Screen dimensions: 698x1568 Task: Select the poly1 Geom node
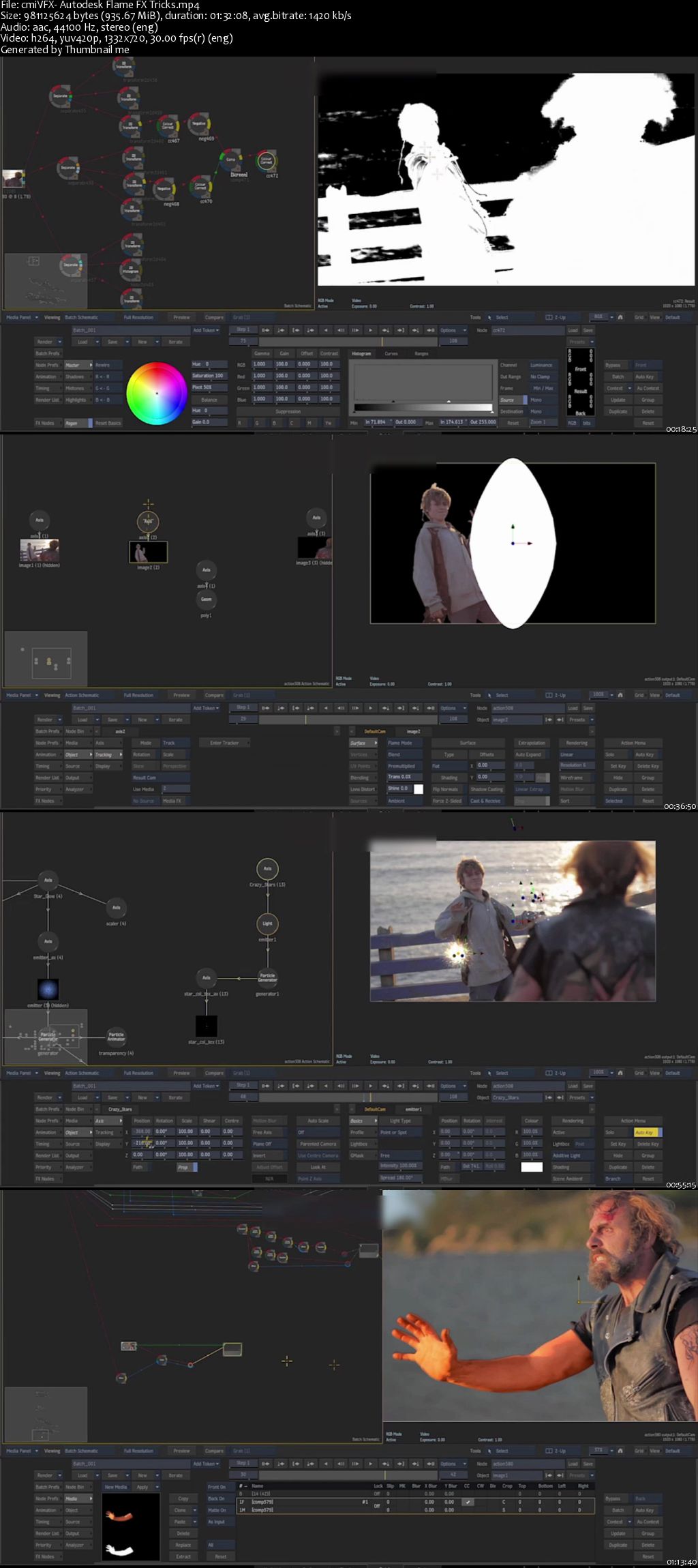click(206, 600)
